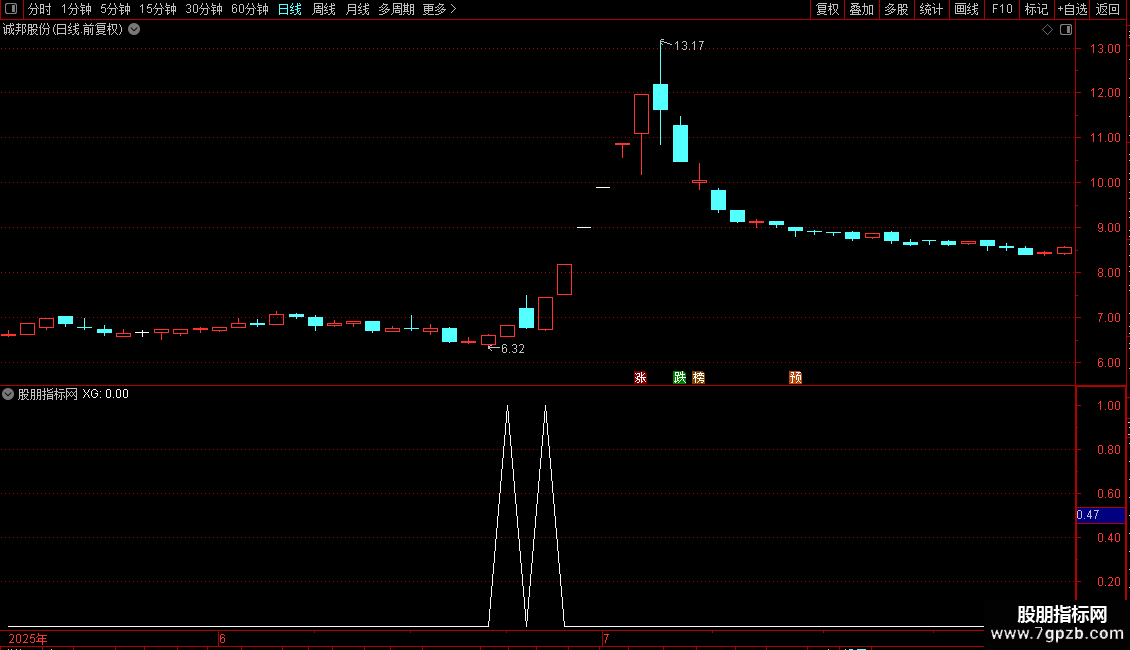The width and height of the screenshot is (1130, 650).
Task: Open 多周期 multi-period view
Action: [x=396, y=9]
